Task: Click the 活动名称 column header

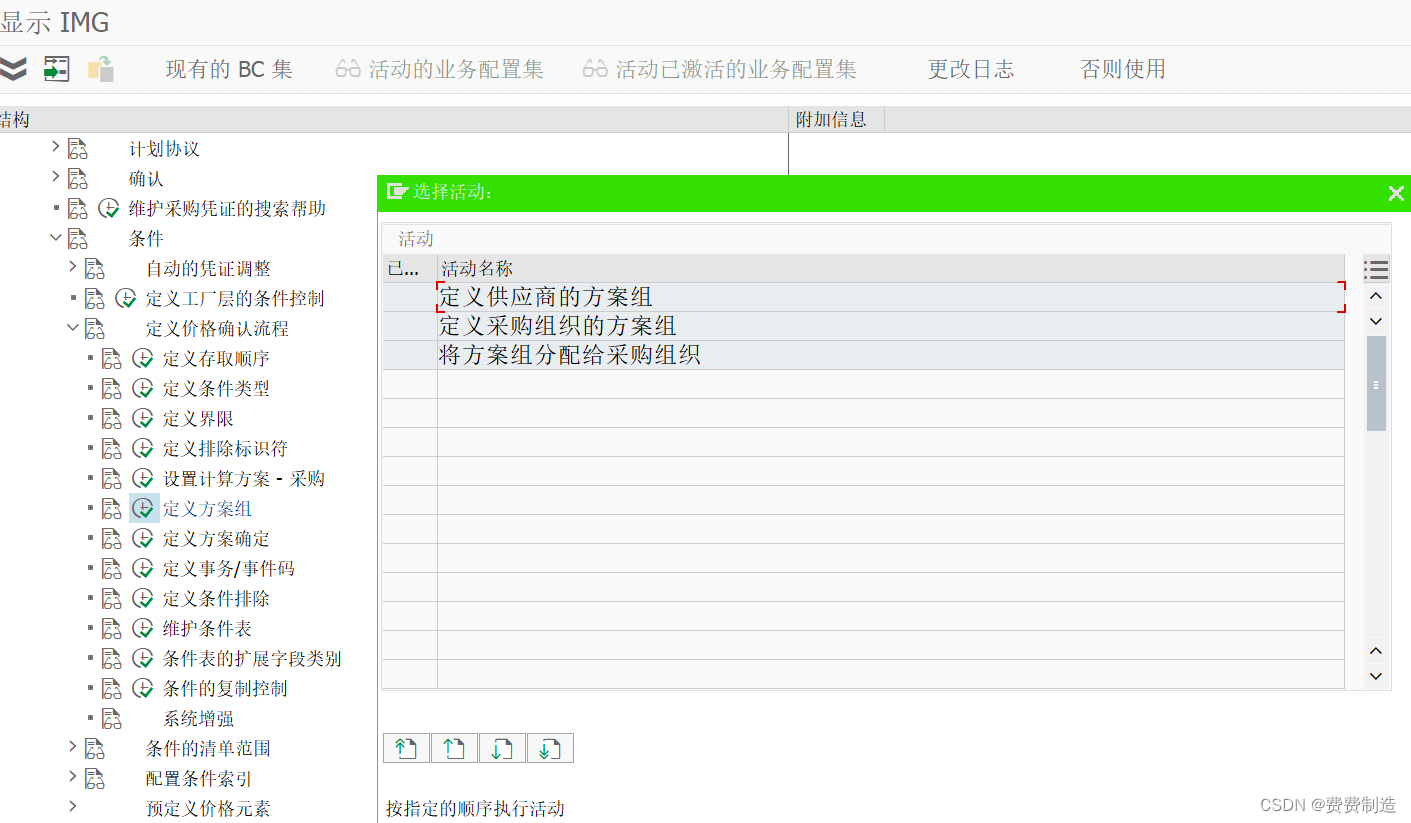Action: [891, 268]
